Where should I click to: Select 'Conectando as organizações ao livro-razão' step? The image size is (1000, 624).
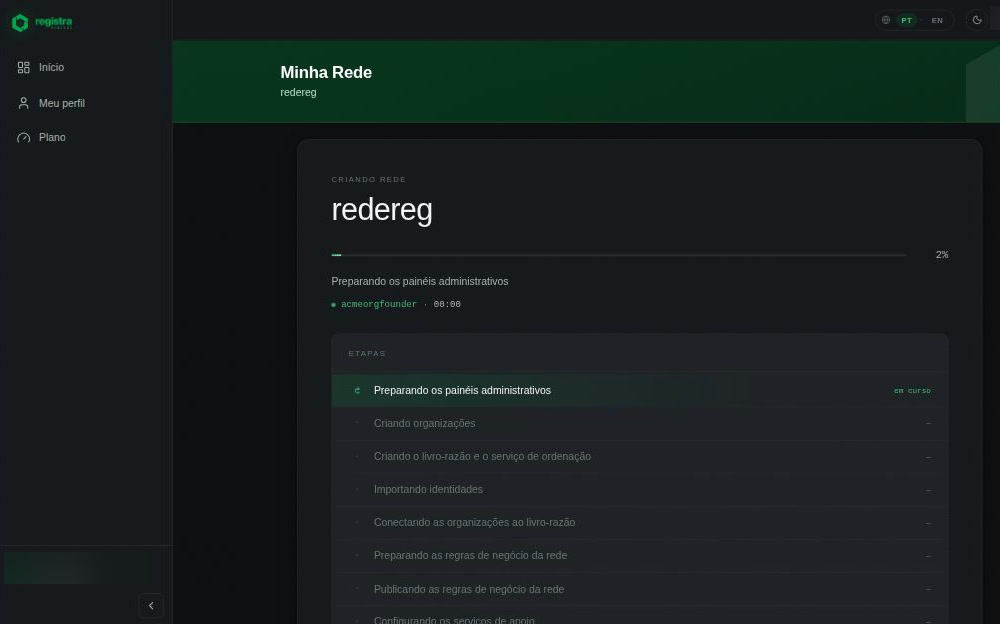(640, 523)
